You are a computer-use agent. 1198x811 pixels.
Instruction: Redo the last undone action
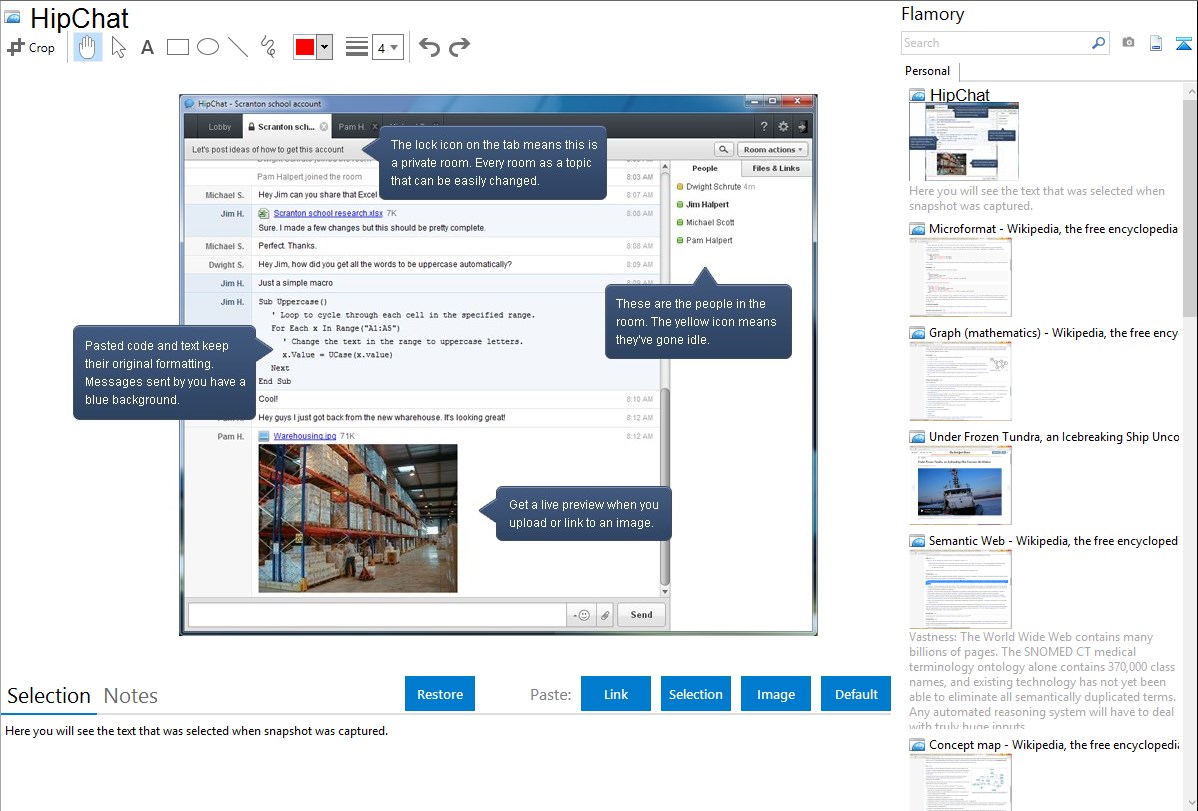[459, 47]
